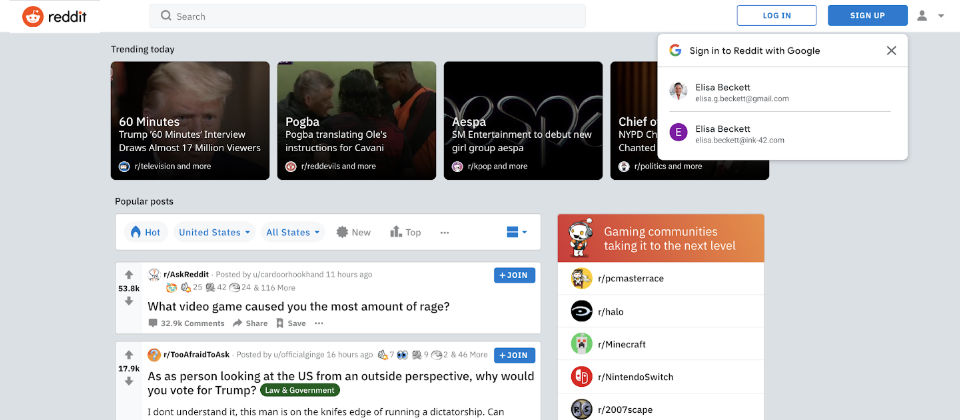Open the user account dropdown menu

[x=929, y=16]
